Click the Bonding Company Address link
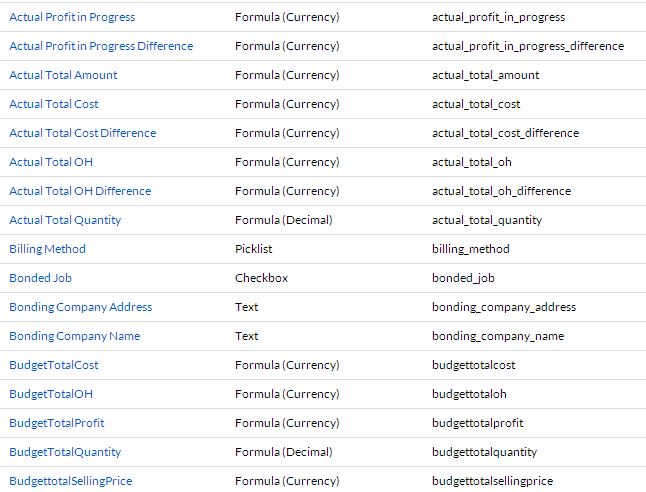This screenshot has width=646, height=492. click(80, 307)
